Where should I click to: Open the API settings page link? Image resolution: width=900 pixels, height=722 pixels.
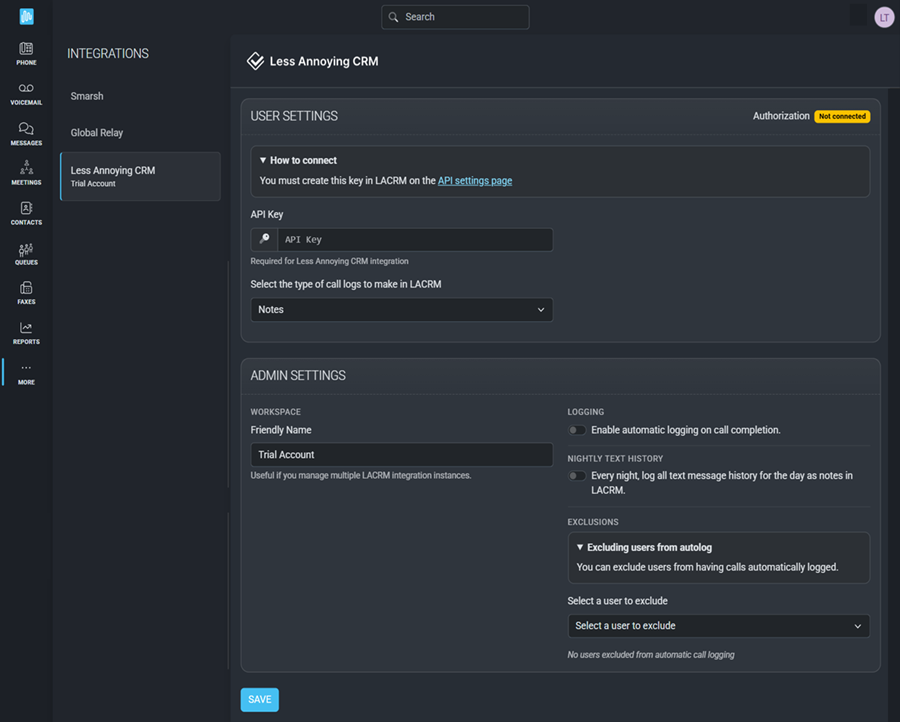click(x=475, y=181)
